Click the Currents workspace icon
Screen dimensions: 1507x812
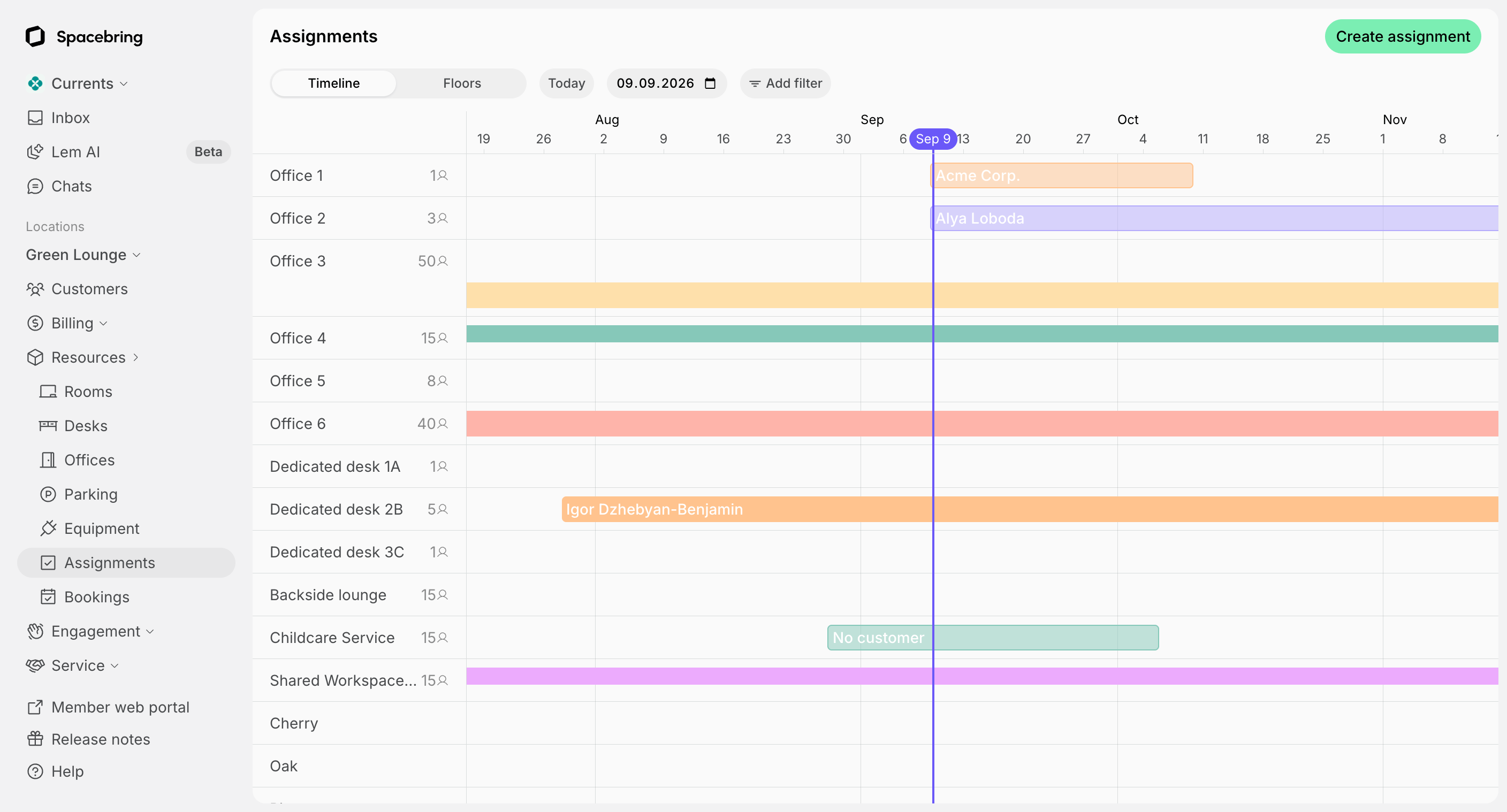[x=35, y=83]
